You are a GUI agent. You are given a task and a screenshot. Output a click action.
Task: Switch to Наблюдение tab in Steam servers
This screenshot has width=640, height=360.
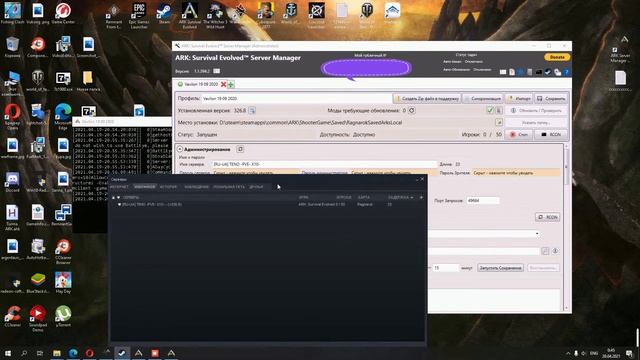196,187
